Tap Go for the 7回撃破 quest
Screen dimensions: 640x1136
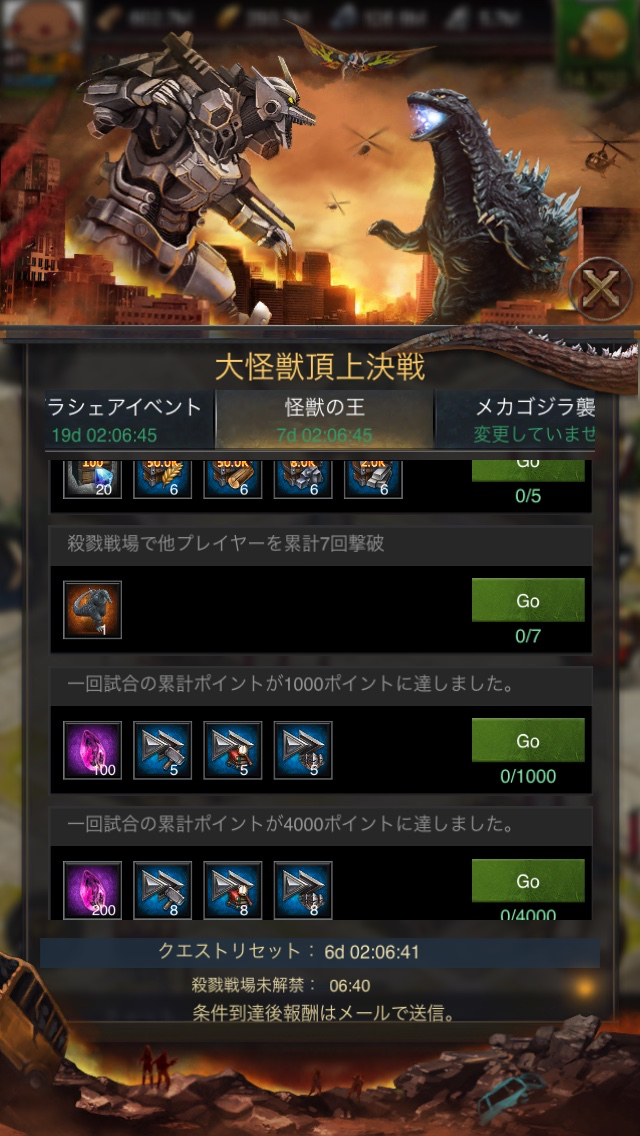(x=528, y=600)
